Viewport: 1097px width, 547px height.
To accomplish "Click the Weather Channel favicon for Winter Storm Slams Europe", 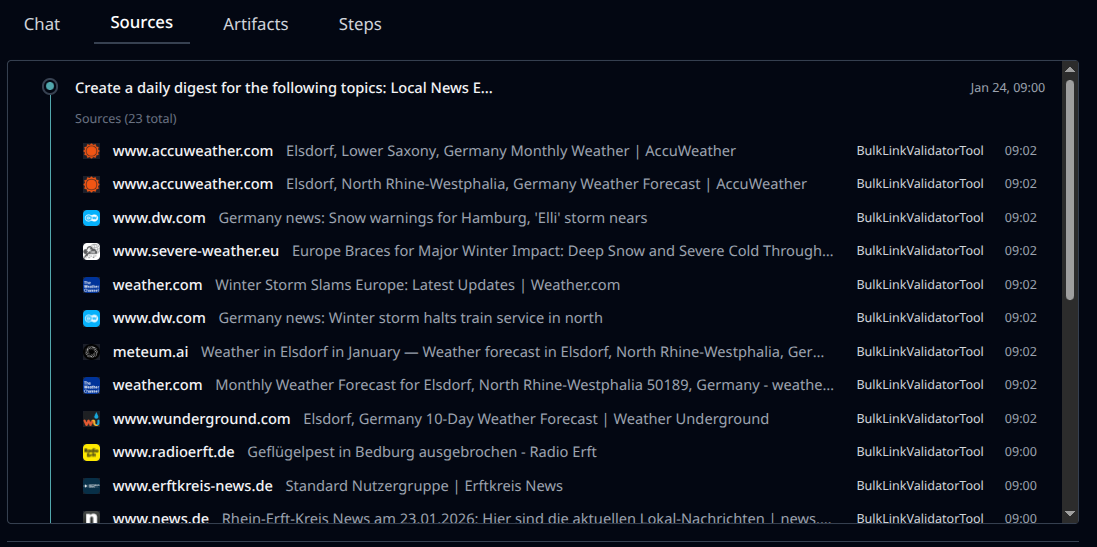I will pos(91,285).
